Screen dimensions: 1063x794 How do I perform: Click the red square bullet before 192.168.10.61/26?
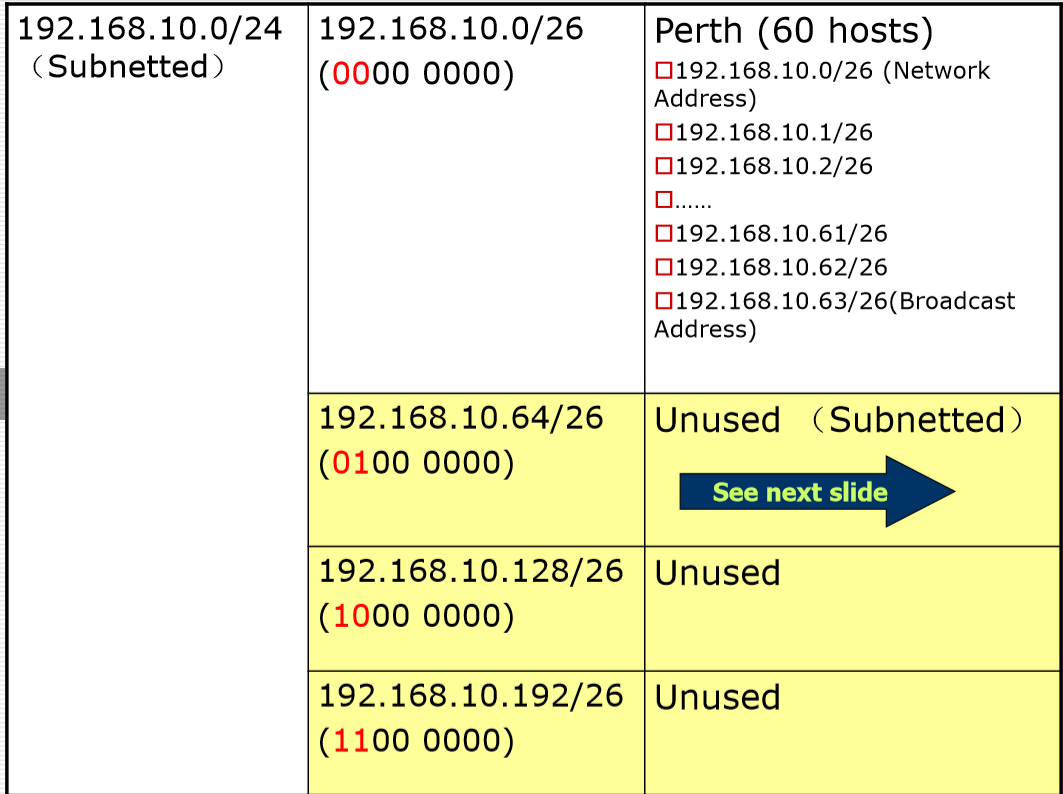click(x=663, y=234)
